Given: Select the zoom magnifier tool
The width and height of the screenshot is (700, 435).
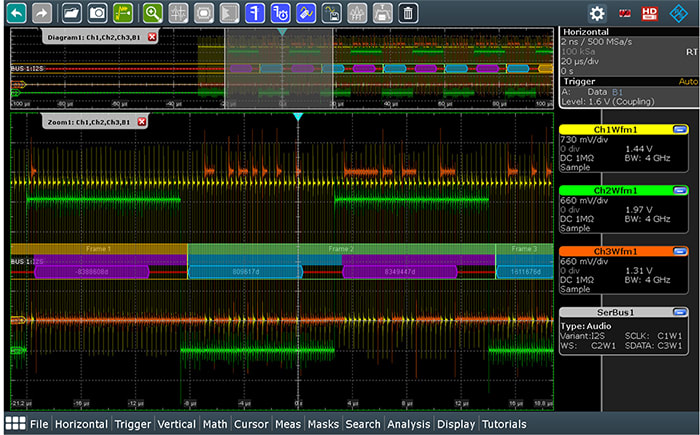Looking at the screenshot, I should pos(152,13).
